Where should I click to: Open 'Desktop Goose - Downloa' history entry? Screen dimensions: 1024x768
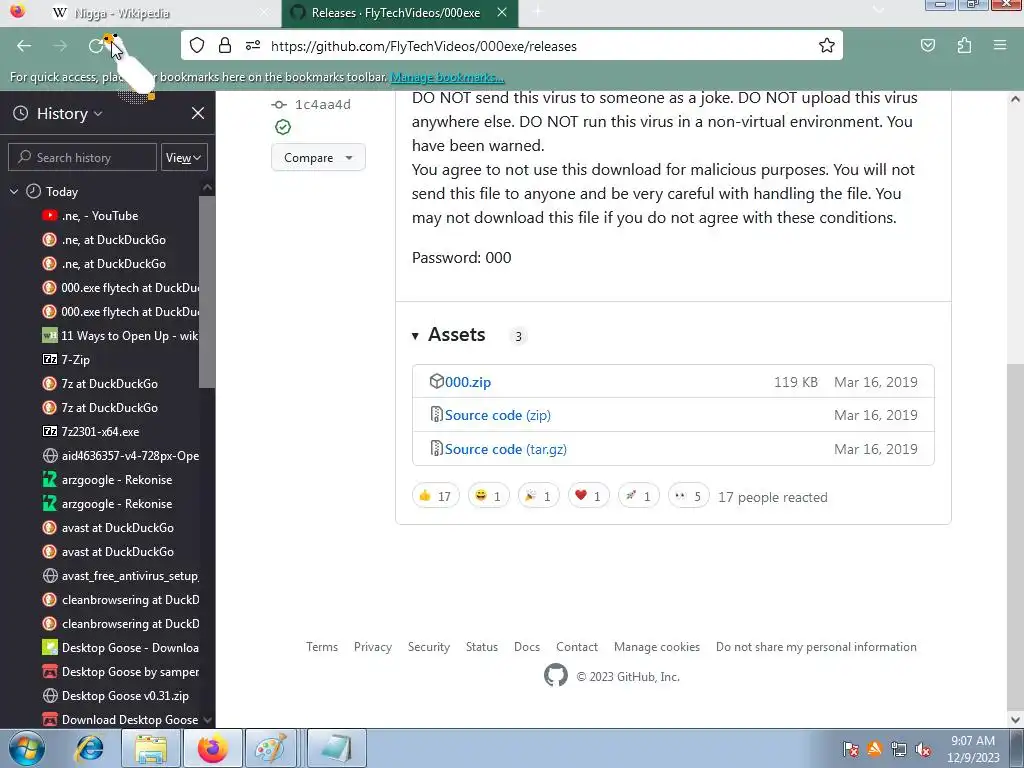click(120, 648)
